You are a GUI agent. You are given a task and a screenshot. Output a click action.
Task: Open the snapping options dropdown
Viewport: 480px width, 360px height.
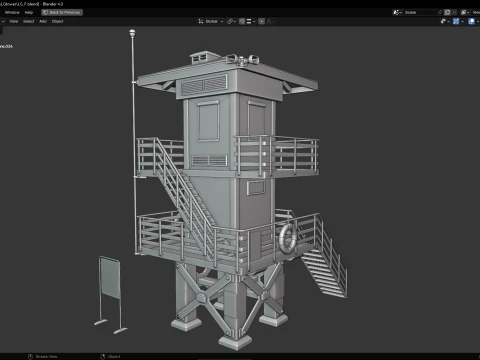click(251, 21)
